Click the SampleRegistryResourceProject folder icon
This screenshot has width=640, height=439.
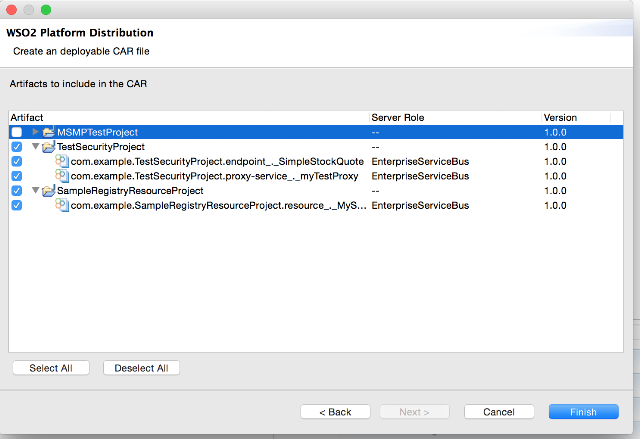[49, 191]
